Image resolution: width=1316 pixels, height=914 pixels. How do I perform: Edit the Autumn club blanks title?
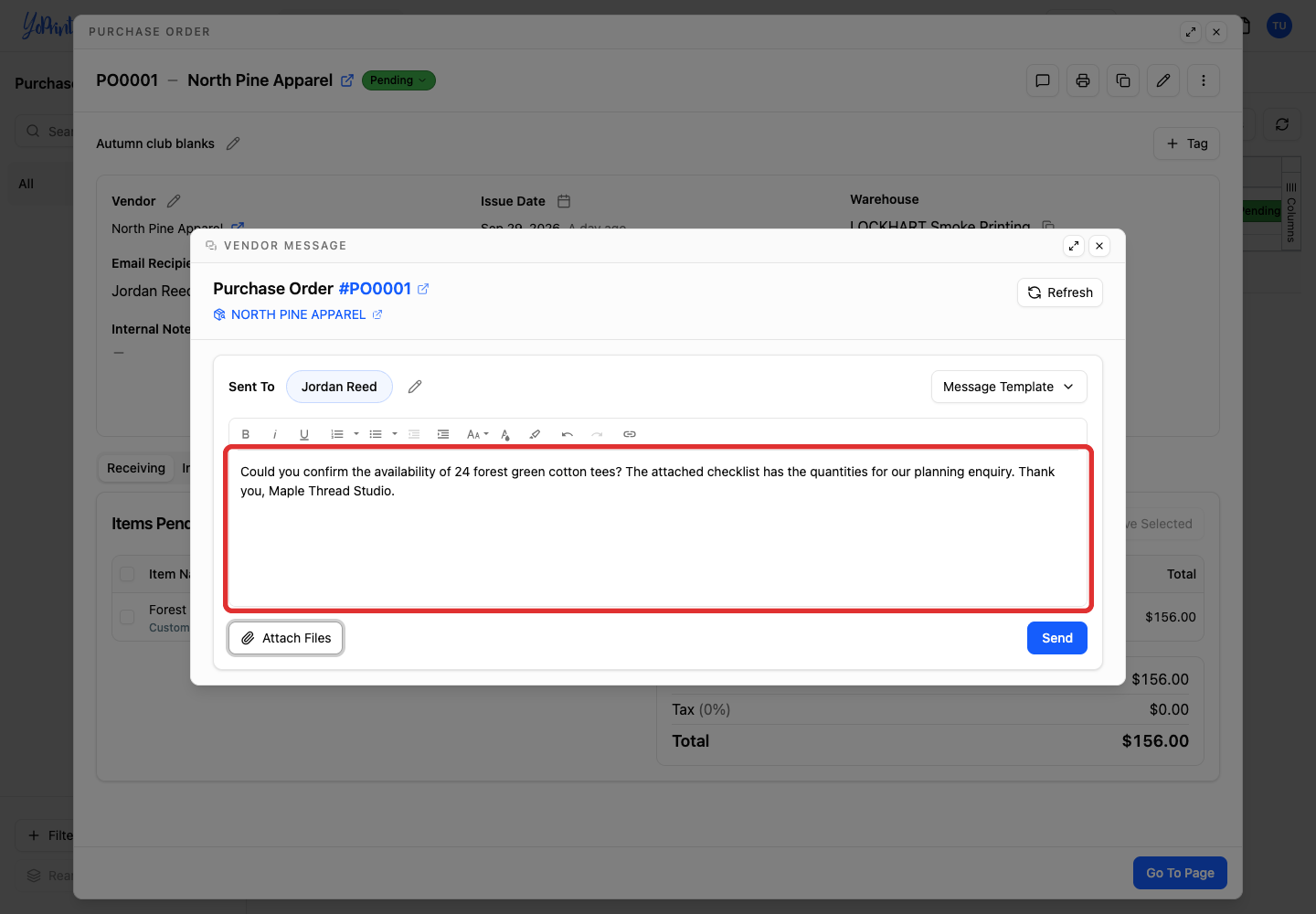click(x=233, y=143)
